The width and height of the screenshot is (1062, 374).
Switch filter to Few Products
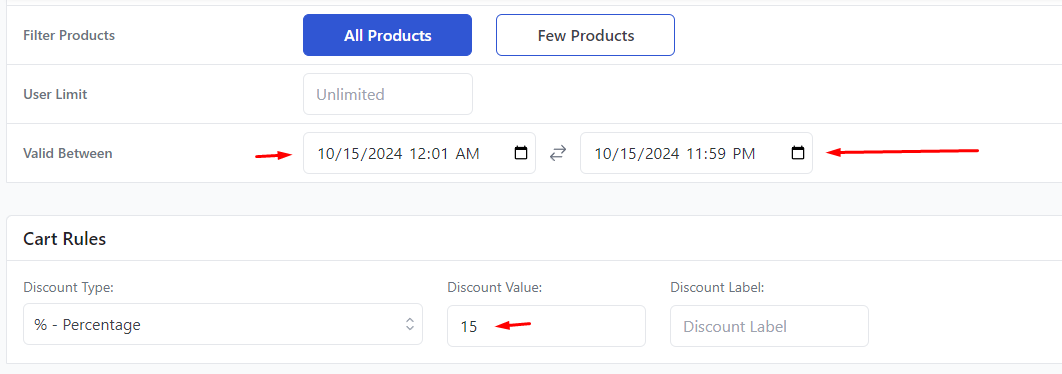click(586, 35)
